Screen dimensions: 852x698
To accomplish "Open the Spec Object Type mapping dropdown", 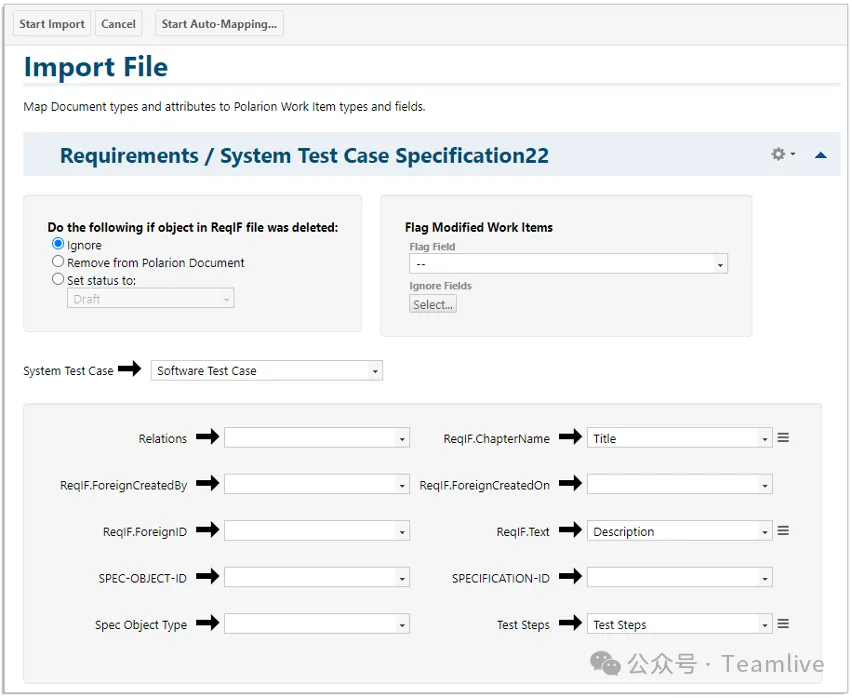I will [x=317, y=624].
